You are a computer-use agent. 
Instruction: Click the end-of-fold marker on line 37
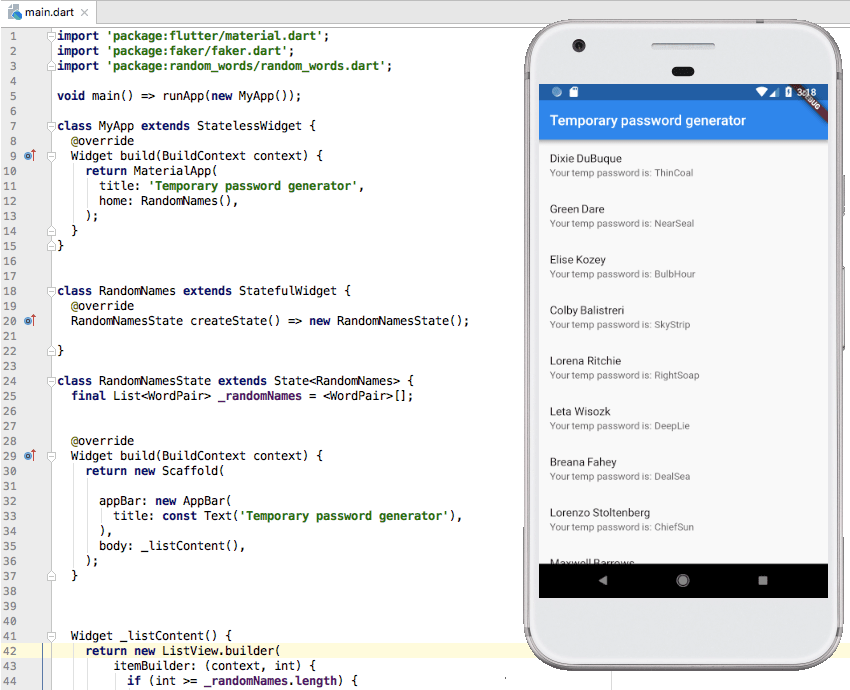(x=51, y=576)
